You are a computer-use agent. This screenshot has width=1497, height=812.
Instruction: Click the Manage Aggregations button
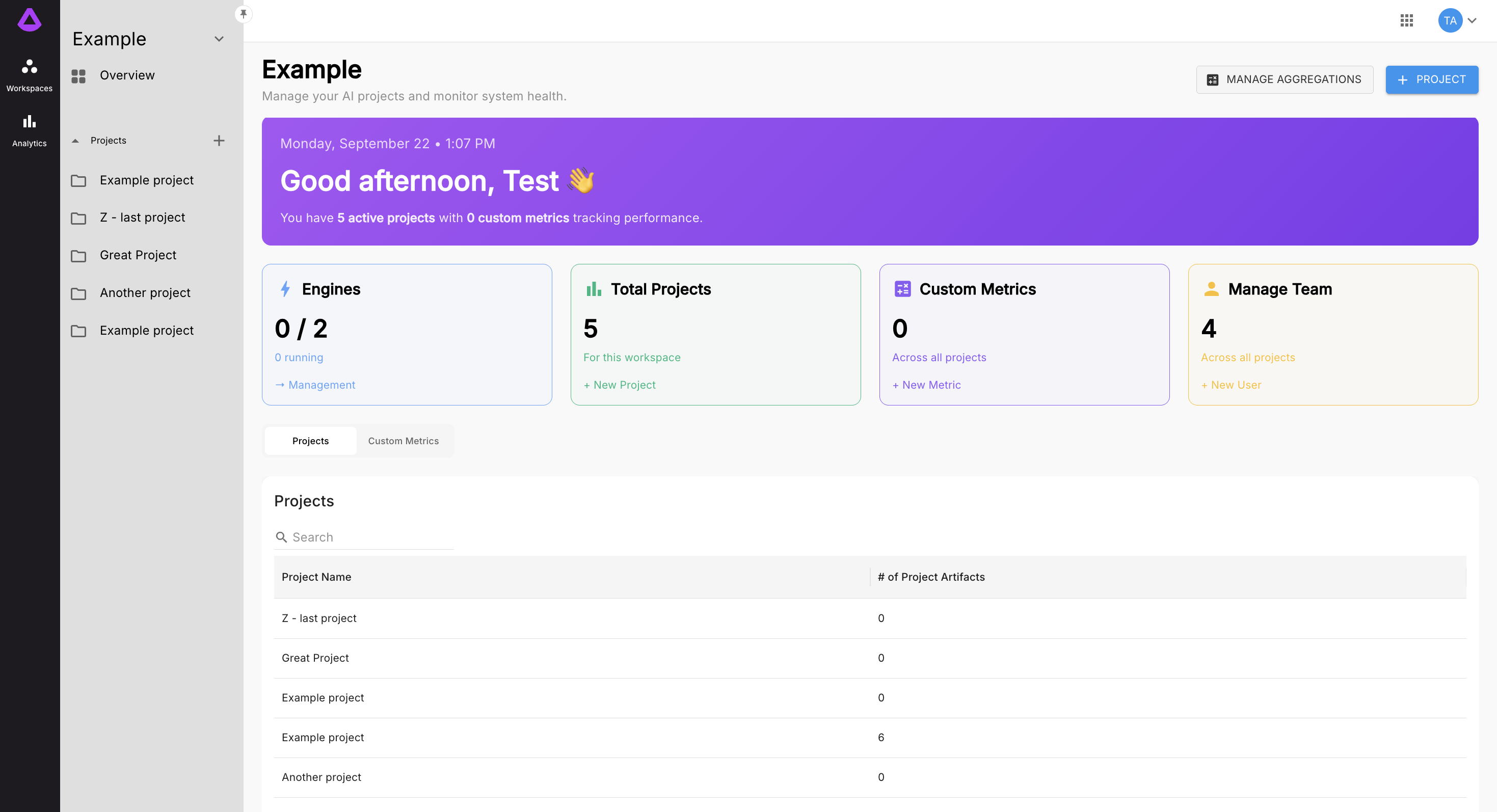pos(1285,79)
